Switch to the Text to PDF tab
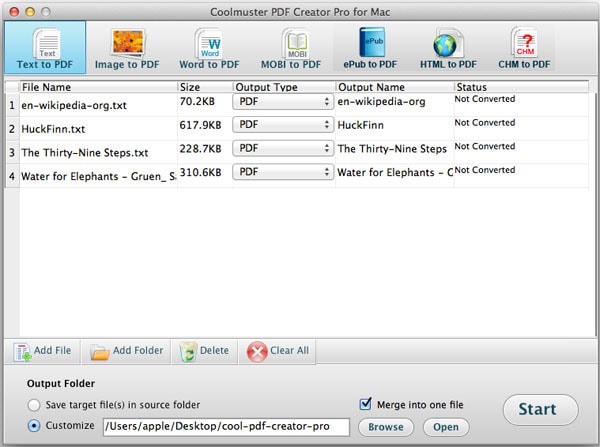 tap(45, 48)
